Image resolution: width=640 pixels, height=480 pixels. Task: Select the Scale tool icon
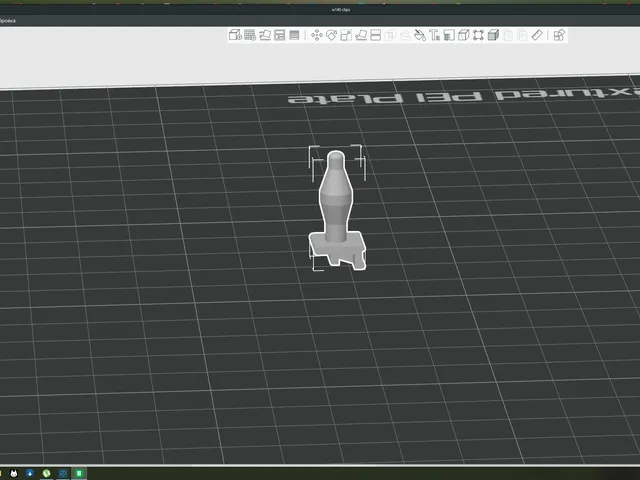(x=346, y=36)
